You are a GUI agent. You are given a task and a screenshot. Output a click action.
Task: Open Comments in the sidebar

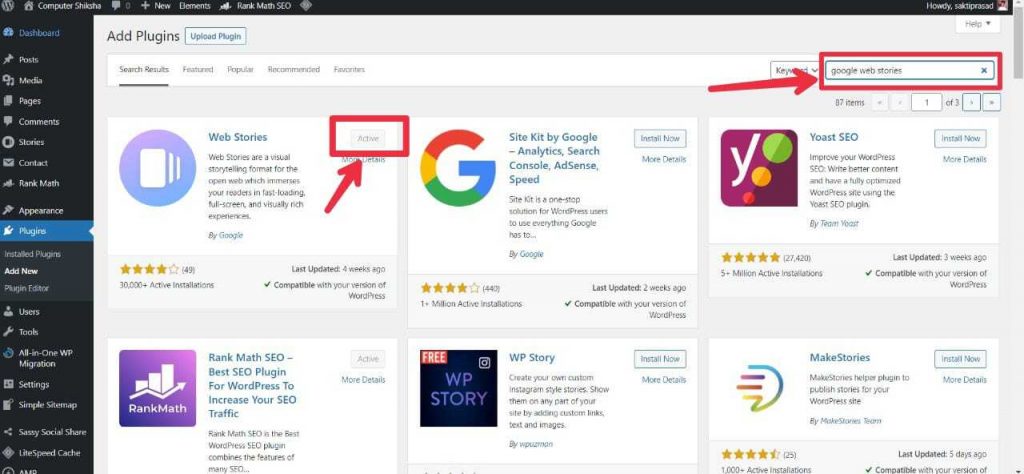pos(39,122)
